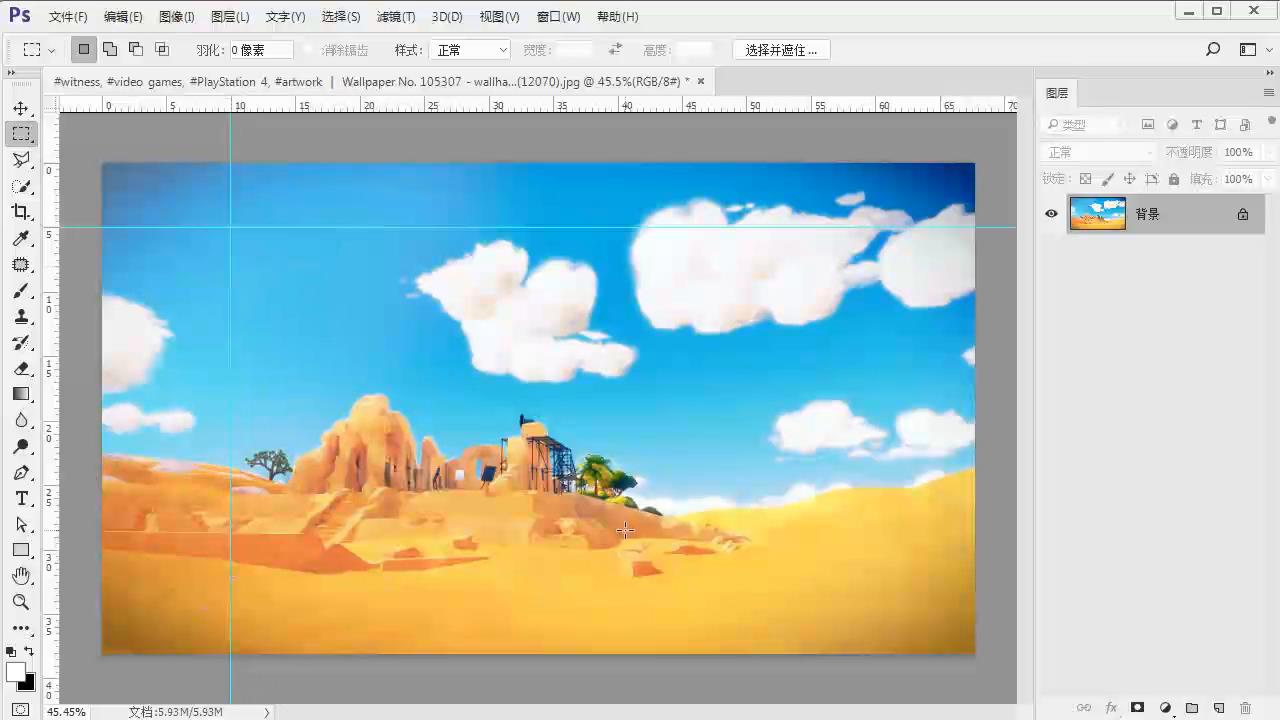Screen dimensions: 1280x720
Task: Click the 选择并遮住 button
Action: [x=781, y=50]
